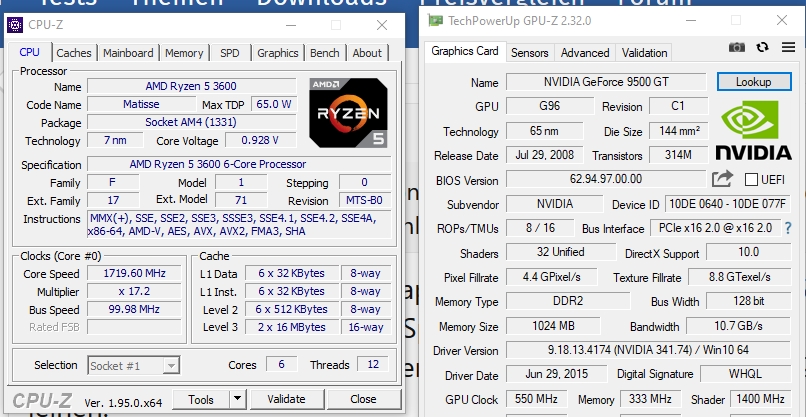Click the CPU-Z title bar app icon
Image resolution: width=806 pixels, height=417 pixels.
point(15,24)
